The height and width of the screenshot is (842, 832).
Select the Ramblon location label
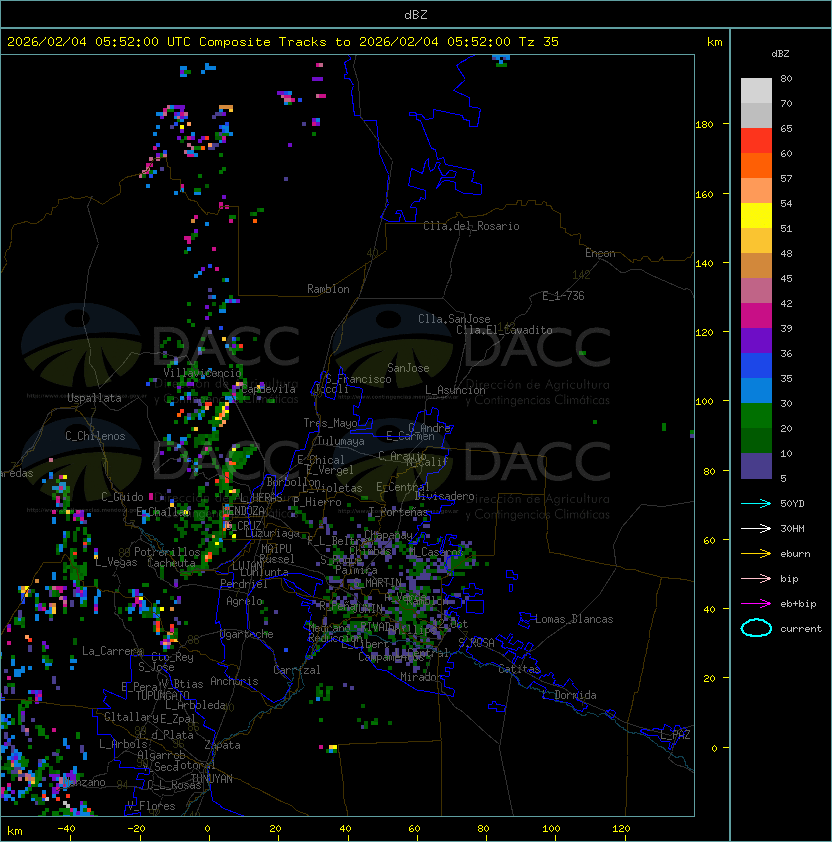(x=328, y=289)
